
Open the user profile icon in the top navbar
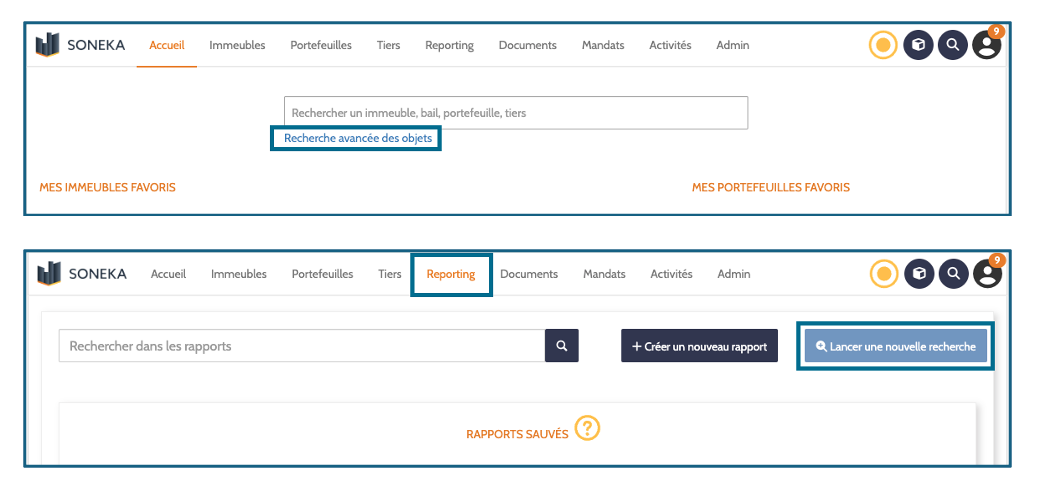(x=987, y=44)
